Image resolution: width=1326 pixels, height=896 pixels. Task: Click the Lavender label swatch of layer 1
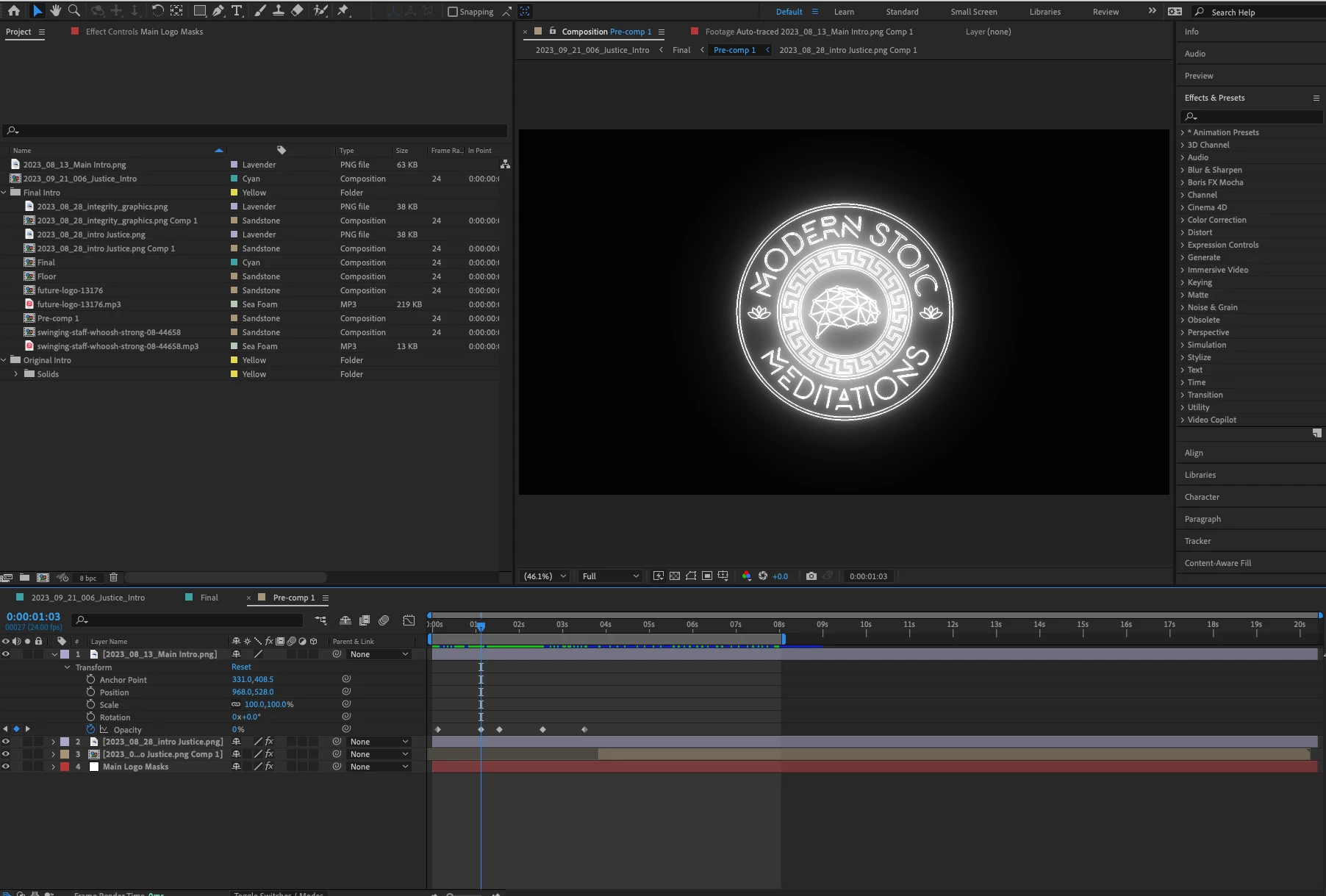pyautogui.click(x=65, y=654)
